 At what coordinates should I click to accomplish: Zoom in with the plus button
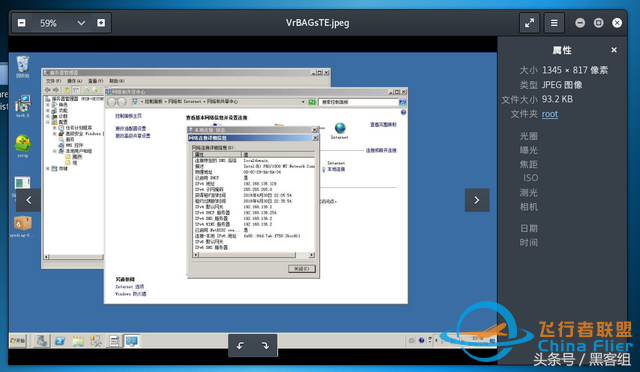tap(101, 23)
